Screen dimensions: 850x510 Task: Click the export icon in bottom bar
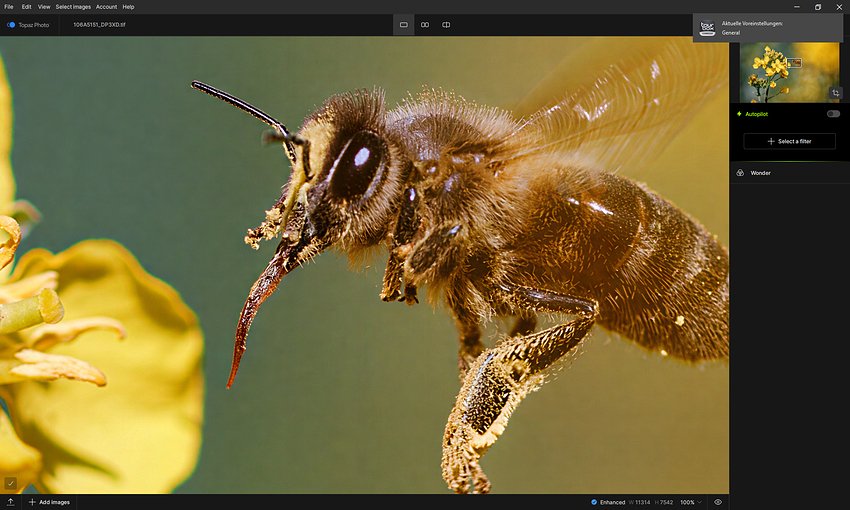pos(10,502)
